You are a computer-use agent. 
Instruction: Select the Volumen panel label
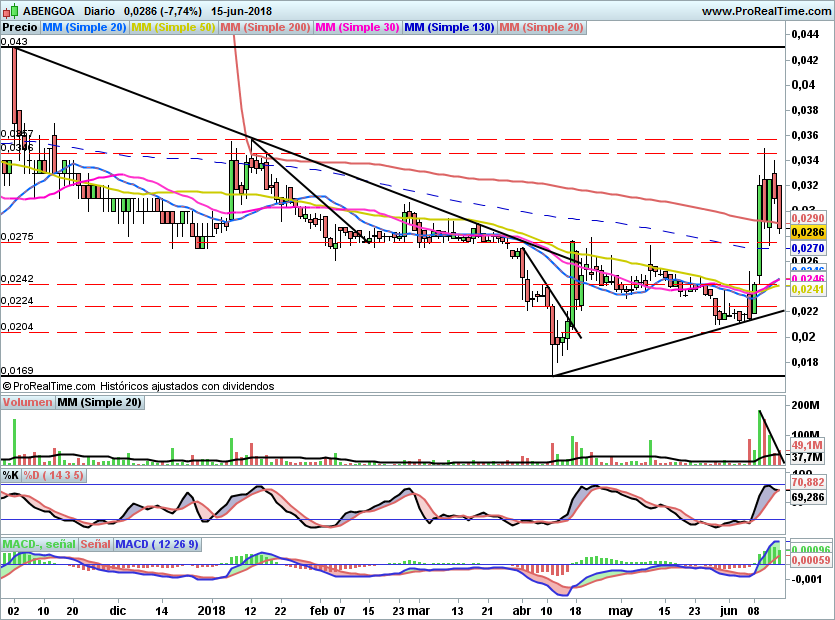pyautogui.click(x=27, y=403)
